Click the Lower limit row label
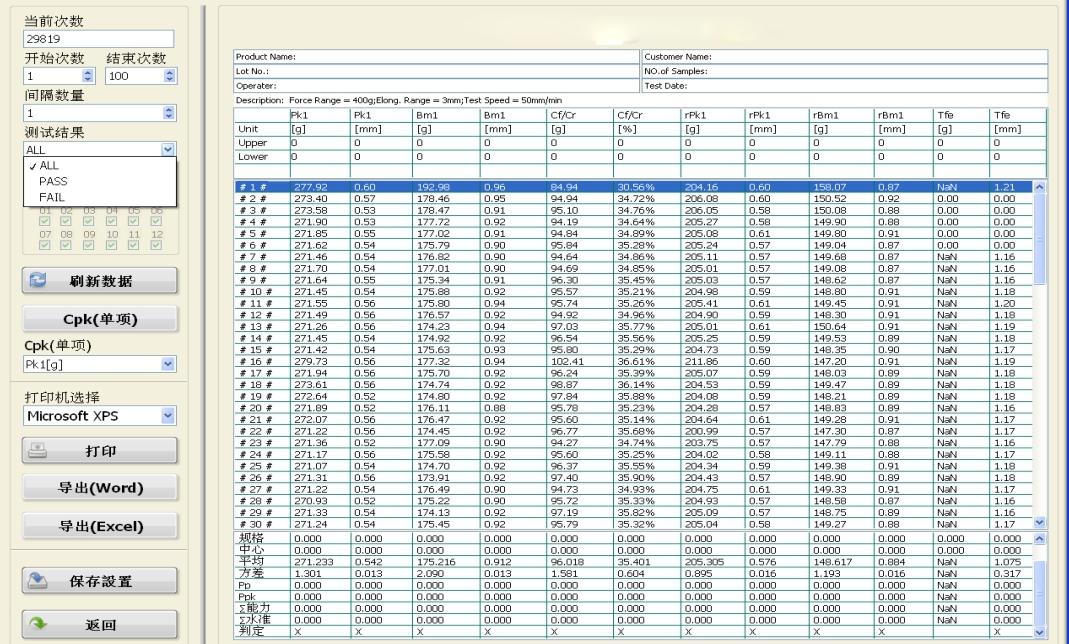This screenshot has width=1069, height=644. click(252, 157)
